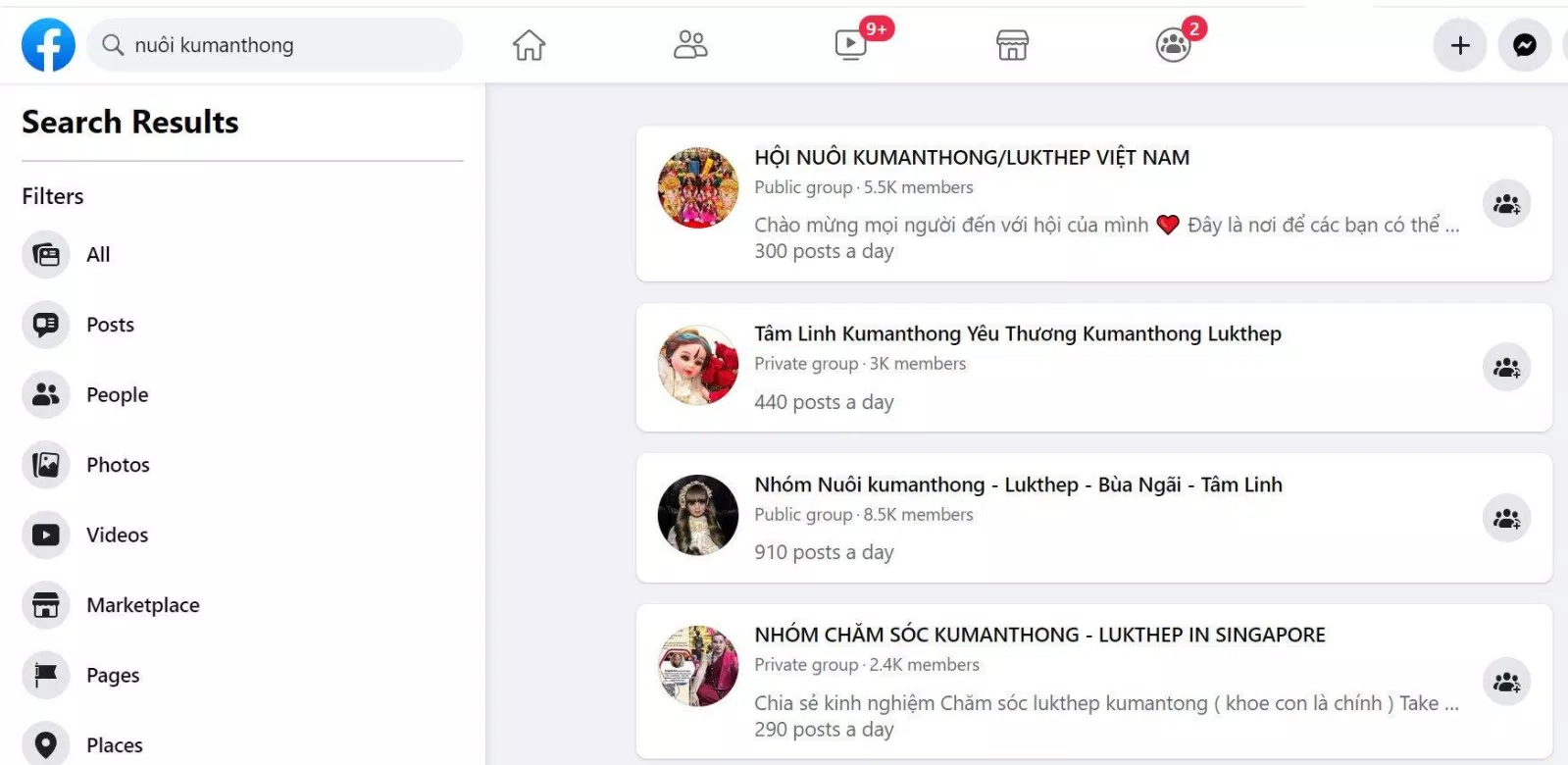Click the plus Create button

point(1460,45)
